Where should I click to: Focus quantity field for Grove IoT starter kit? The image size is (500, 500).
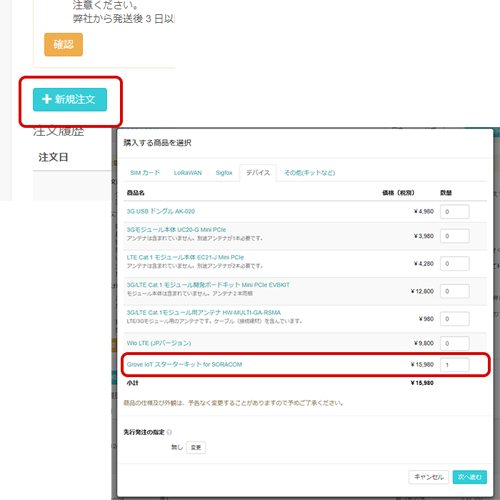455,365
